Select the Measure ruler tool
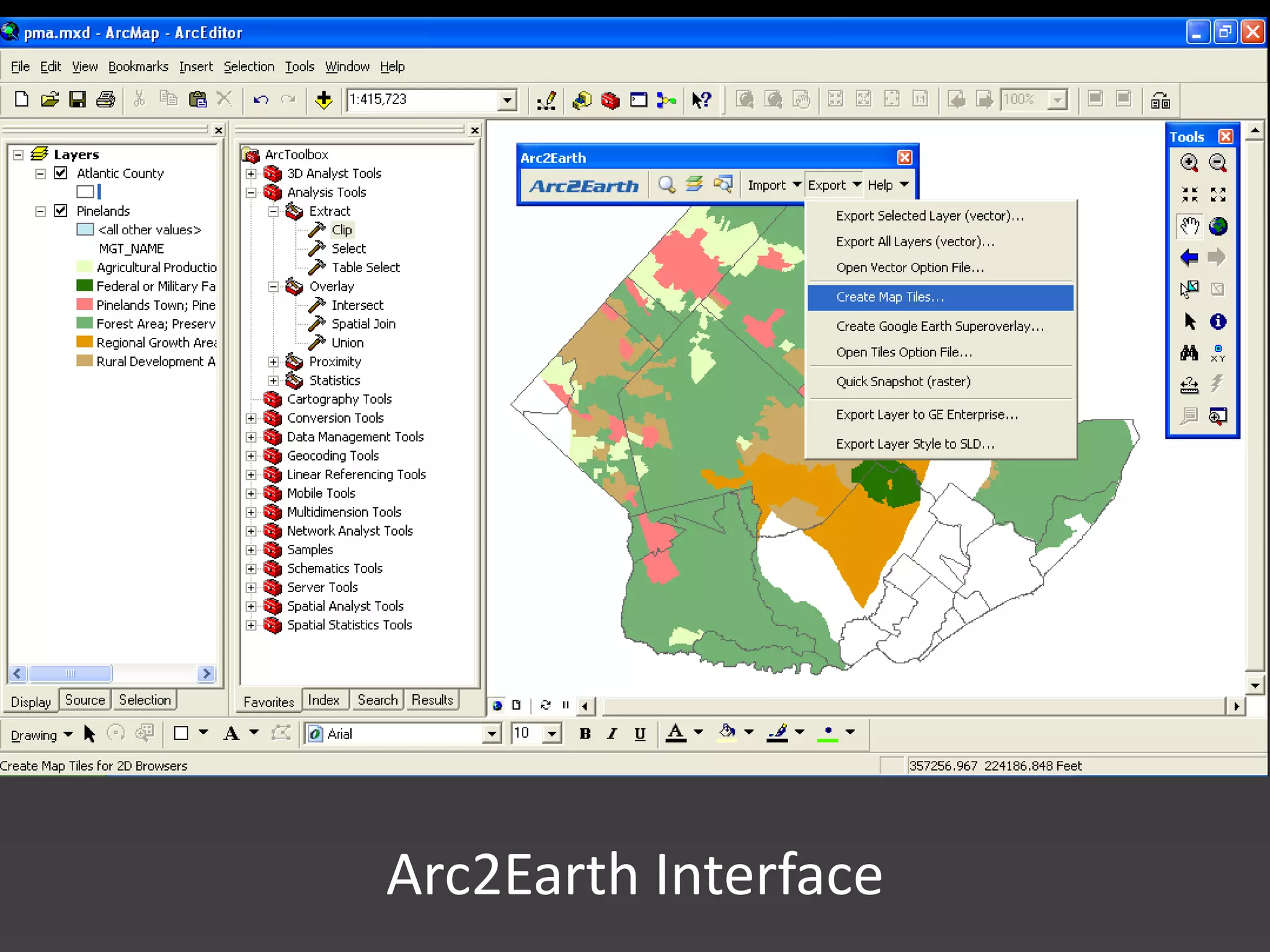The image size is (1270, 952). [x=1189, y=384]
